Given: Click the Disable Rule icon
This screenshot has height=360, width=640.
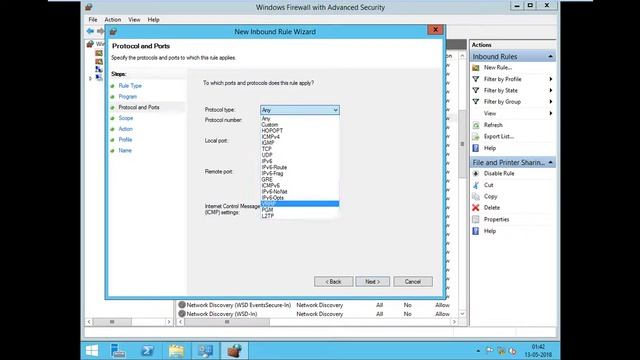Looking at the screenshot, I should 476,173.
